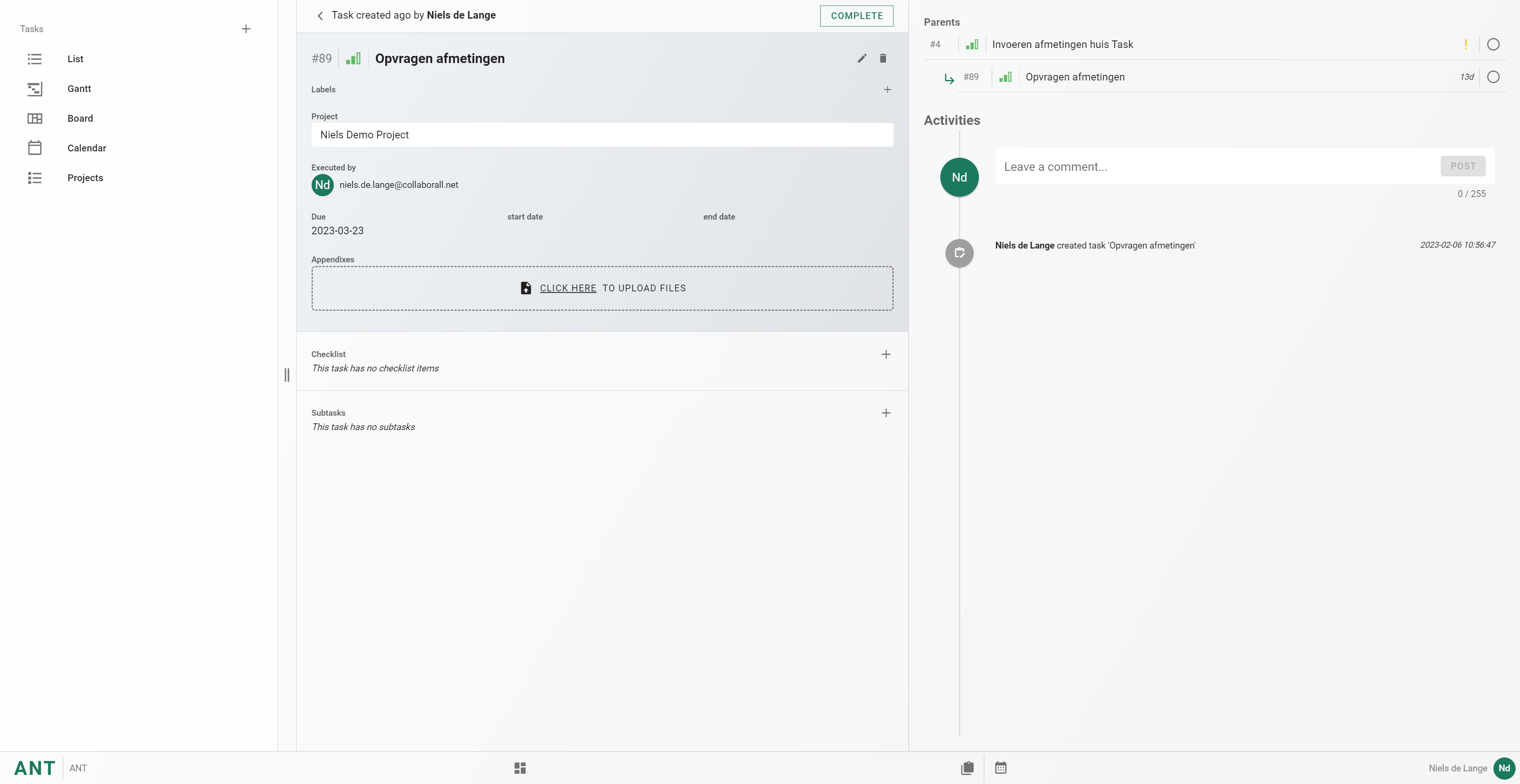Click the Opvragen afmetingen task title
The width and height of the screenshot is (1520, 784).
[440, 58]
